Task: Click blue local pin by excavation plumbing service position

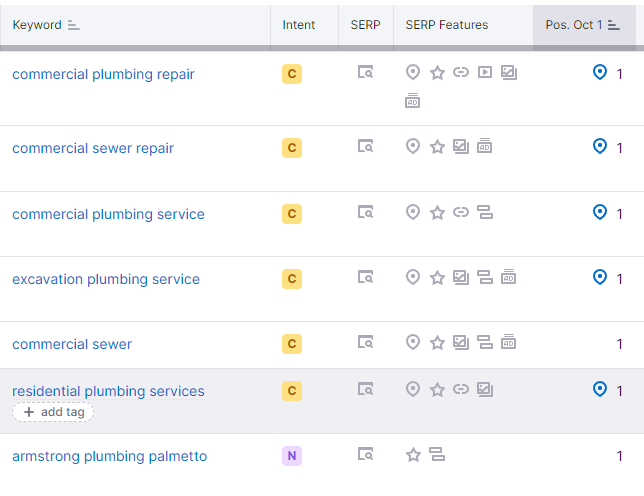Action: [x=600, y=277]
